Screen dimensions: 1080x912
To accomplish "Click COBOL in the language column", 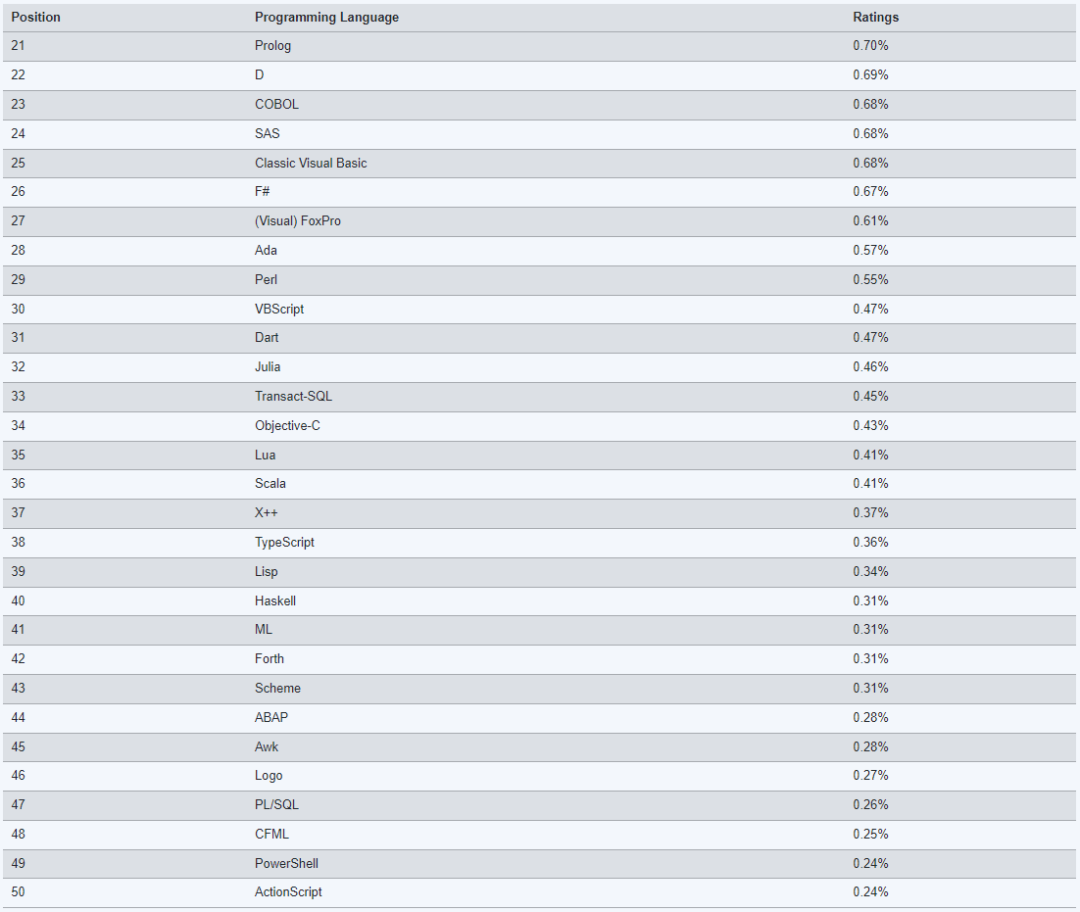I will pos(277,104).
